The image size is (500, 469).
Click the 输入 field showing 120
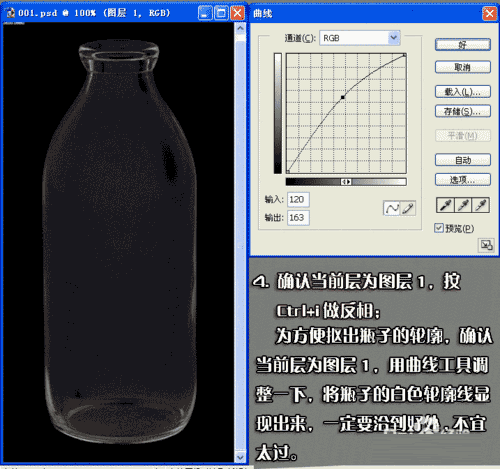(x=298, y=199)
